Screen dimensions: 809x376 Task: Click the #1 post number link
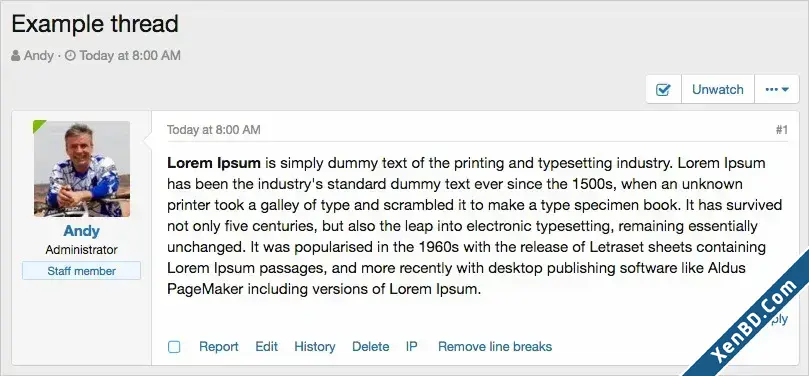click(782, 130)
